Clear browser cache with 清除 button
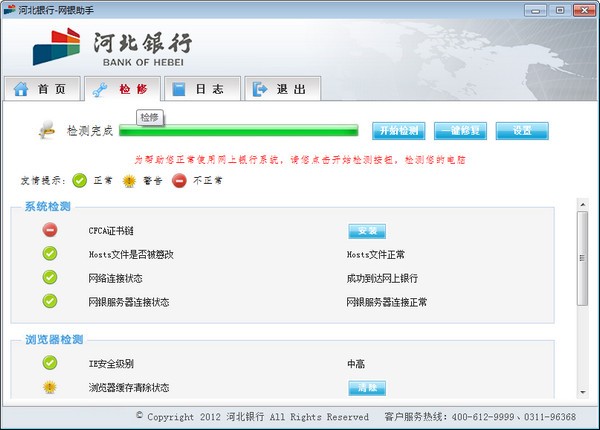The height and width of the screenshot is (430, 600). pos(367,388)
